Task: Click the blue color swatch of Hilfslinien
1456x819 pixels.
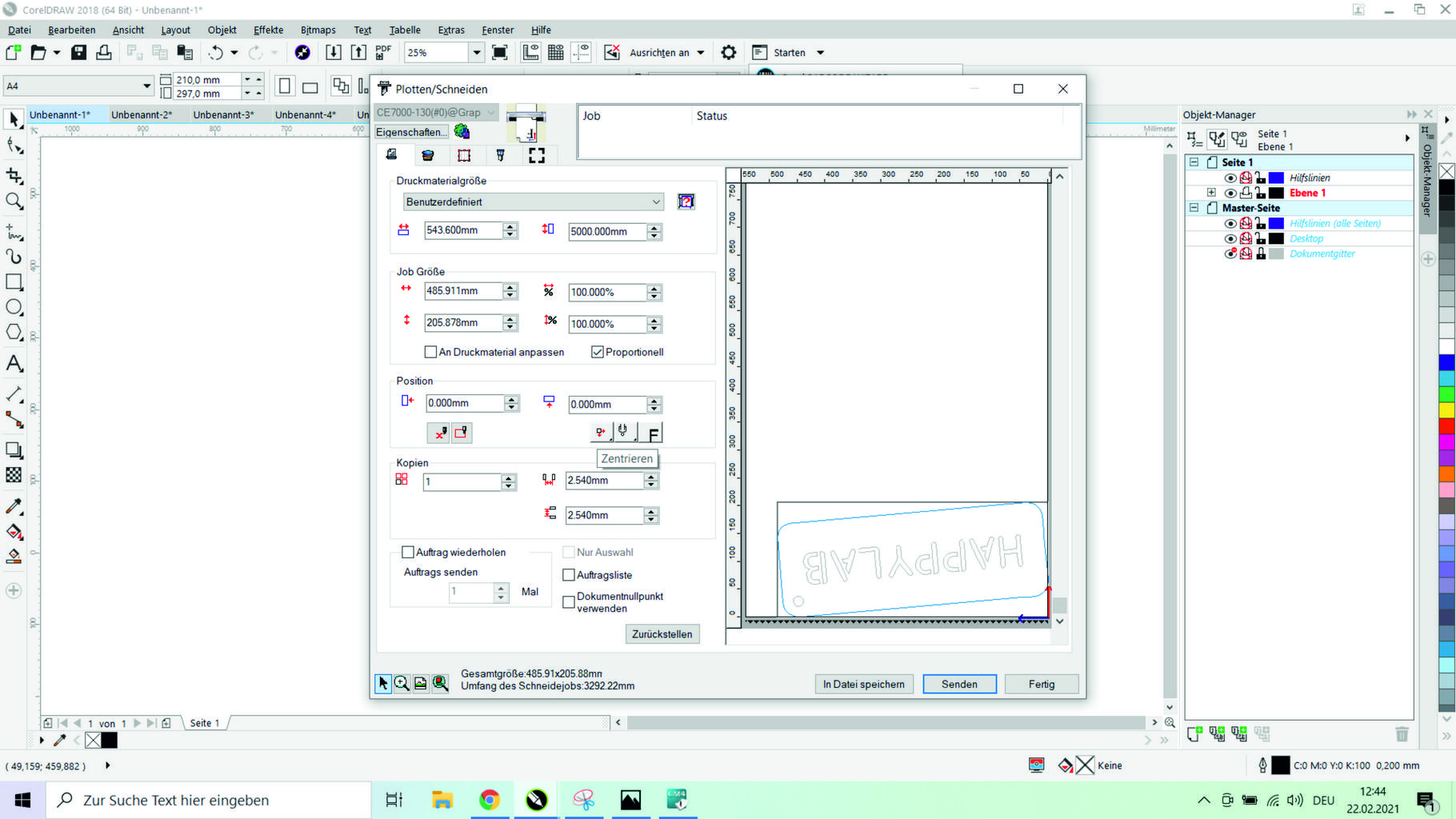Action: click(x=1276, y=178)
